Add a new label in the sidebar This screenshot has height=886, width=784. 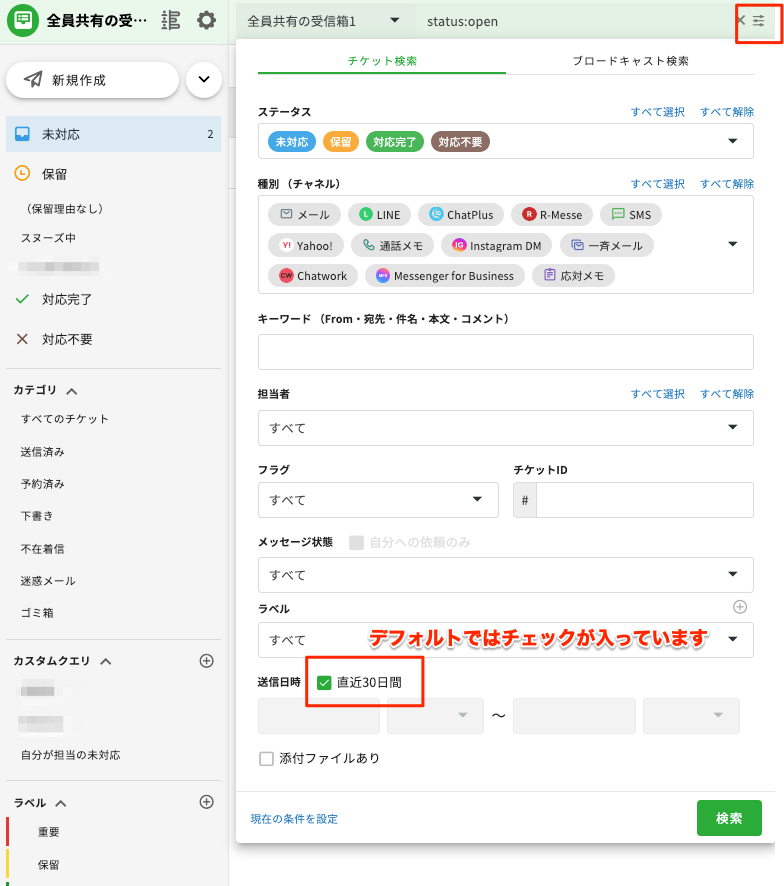pyautogui.click(x=207, y=802)
